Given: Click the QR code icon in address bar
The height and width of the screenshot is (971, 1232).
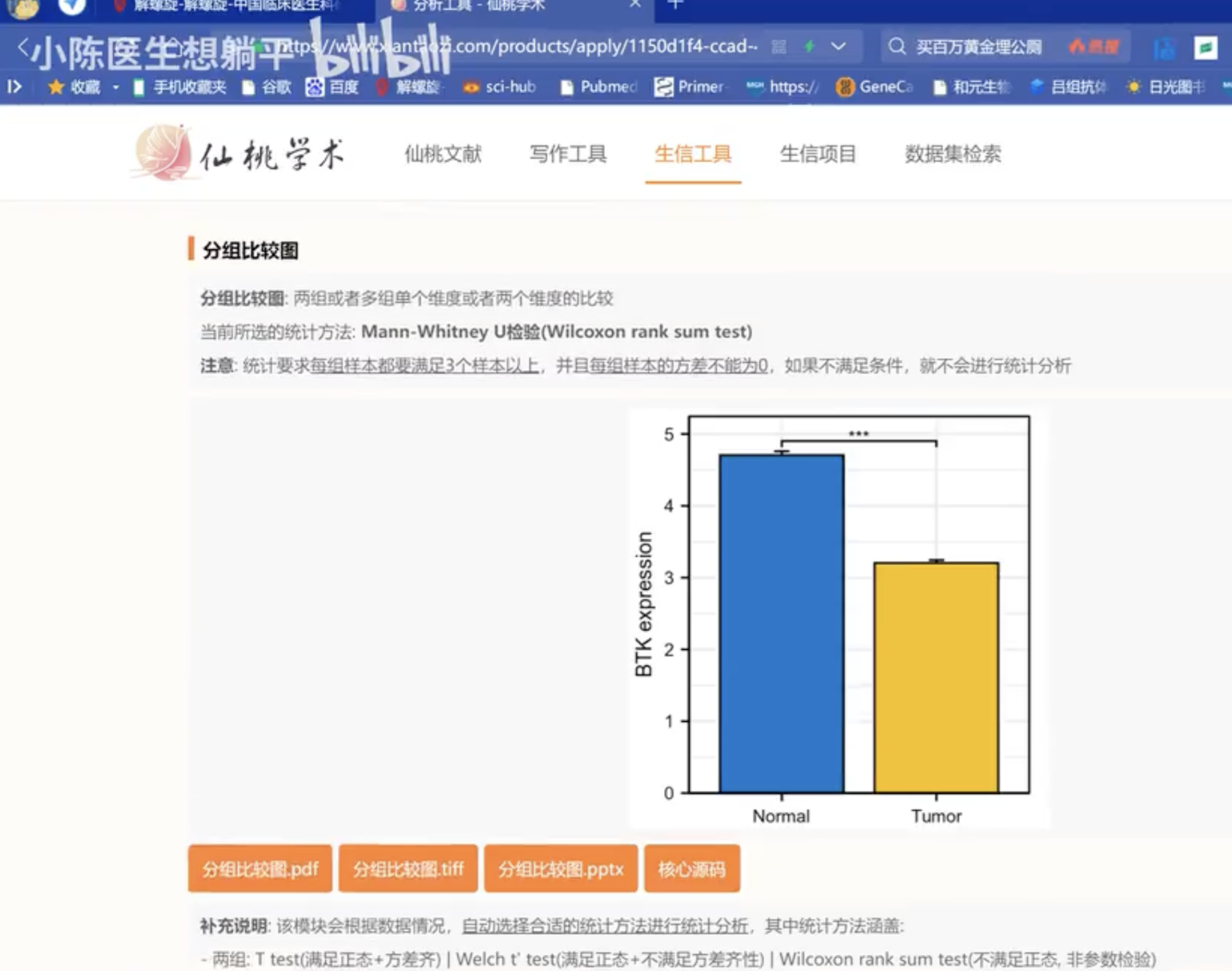Looking at the screenshot, I should 779,46.
